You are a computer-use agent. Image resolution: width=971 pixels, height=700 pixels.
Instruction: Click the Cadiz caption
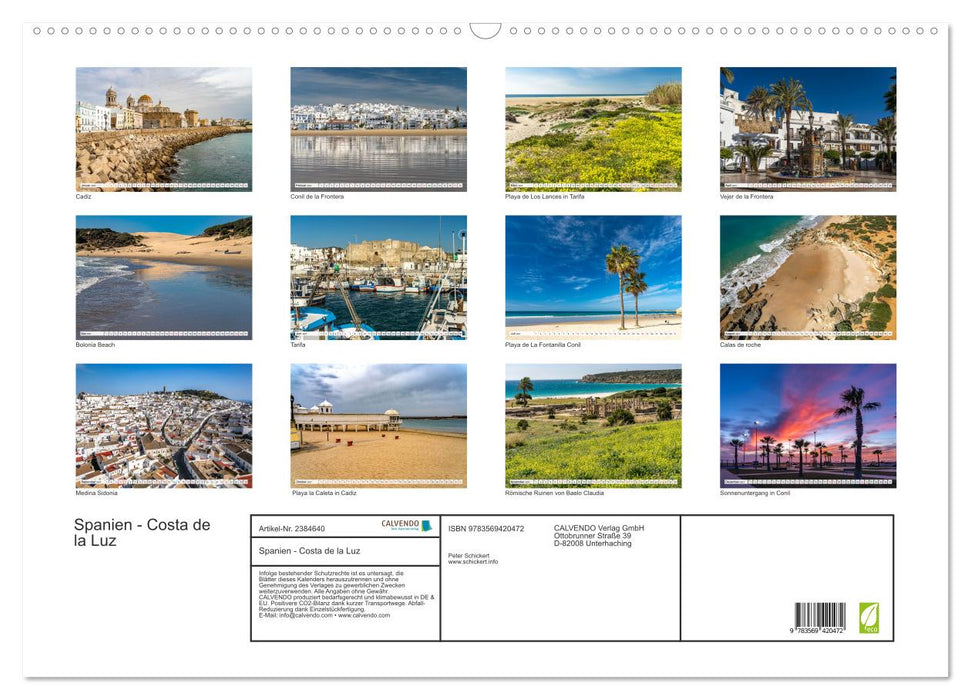tap(84, 196)
